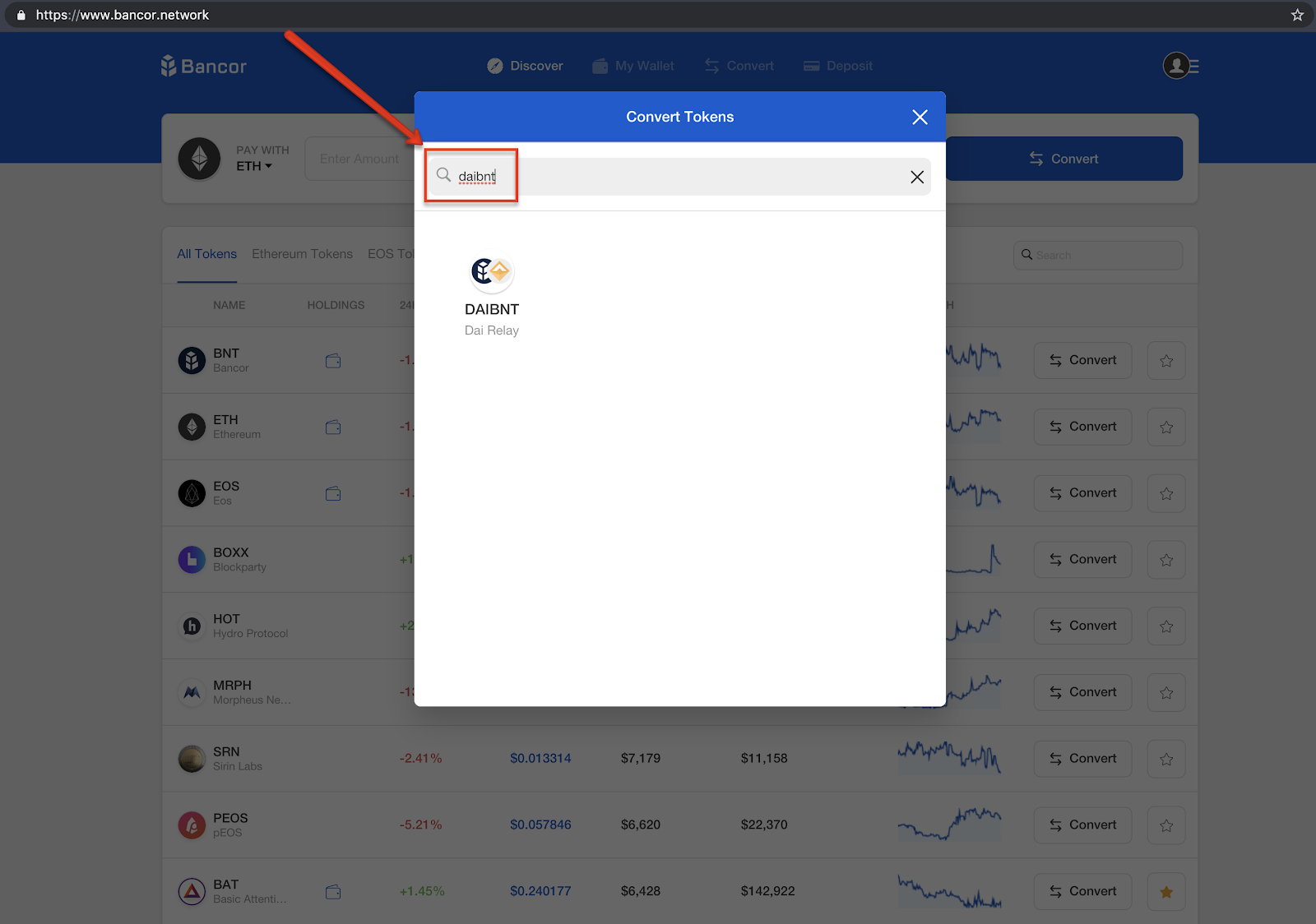This screenshot has height=924, width=1316.
Task: Favorite ETH with the star toggle
Action: (x=1166, y=427)
